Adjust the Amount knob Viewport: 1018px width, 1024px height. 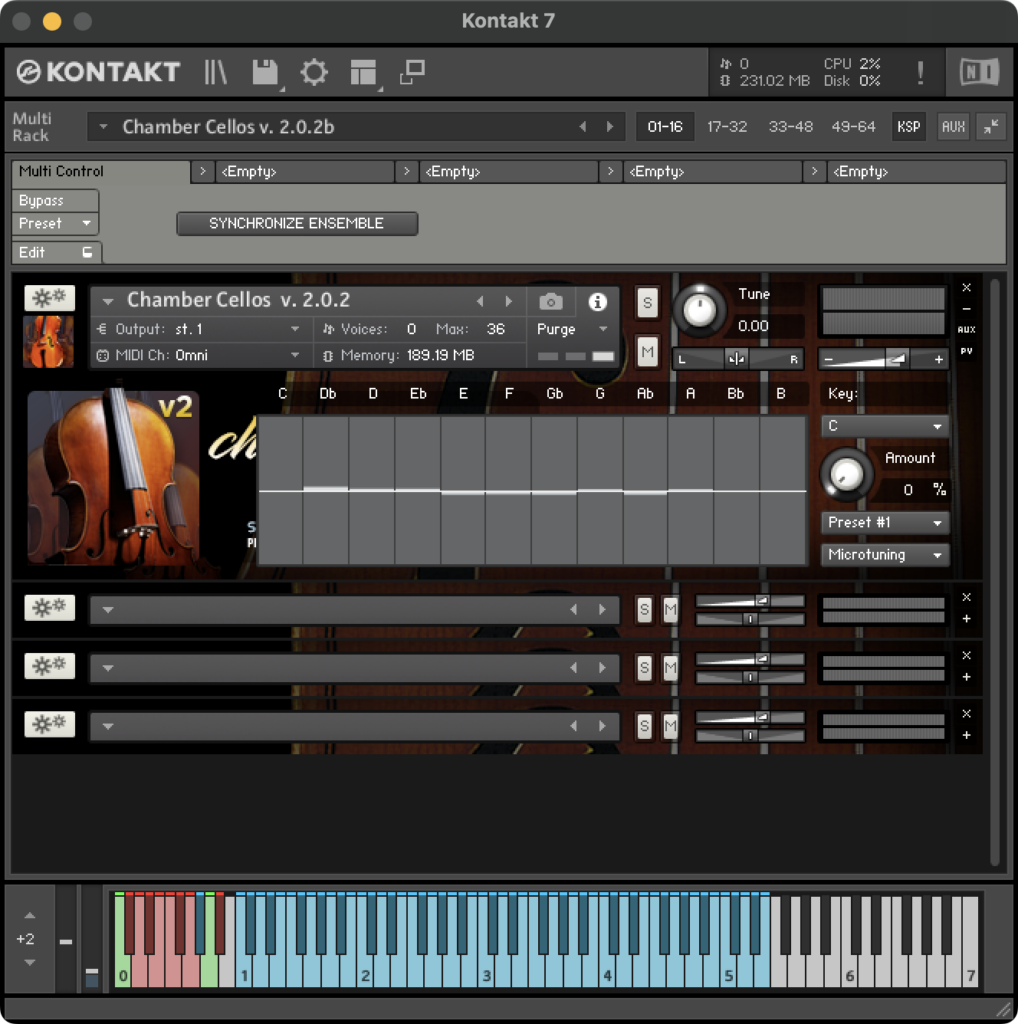(846, 475)
